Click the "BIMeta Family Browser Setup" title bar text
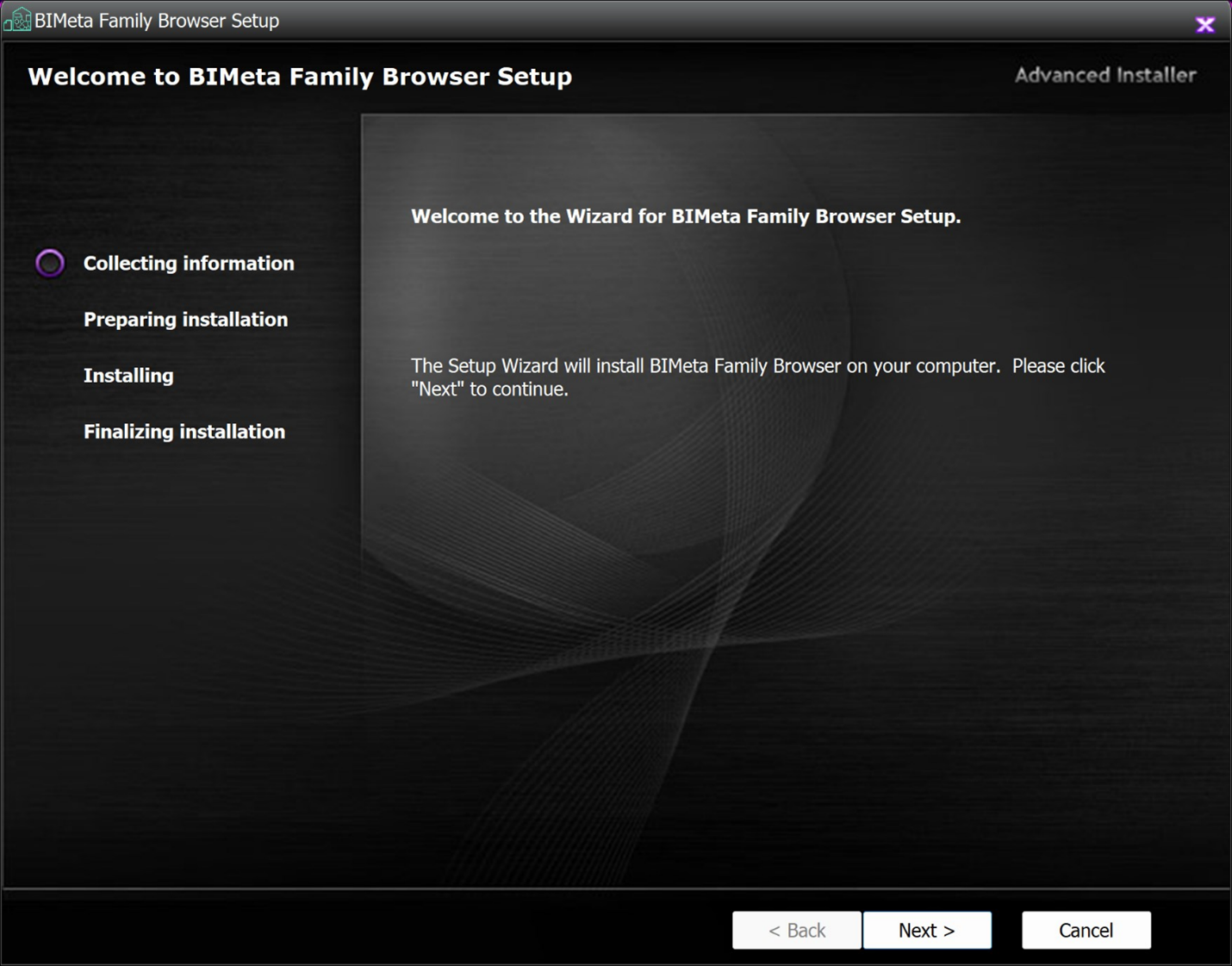This screenshot has height=966, width=1232. click(x=157, y=21)
